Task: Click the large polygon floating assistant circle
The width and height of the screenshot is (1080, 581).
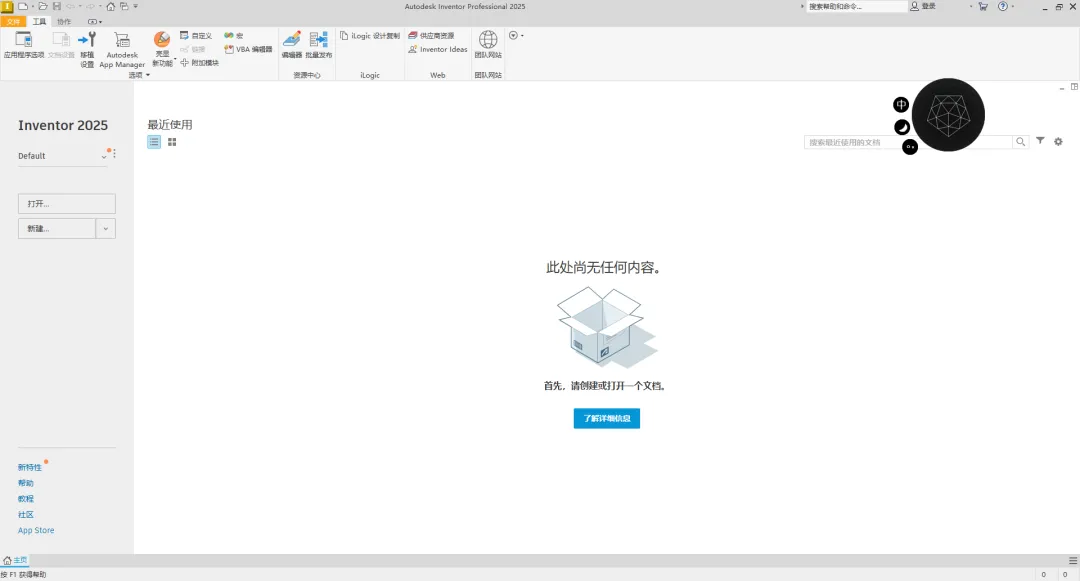Action: (x=948, y=115)
